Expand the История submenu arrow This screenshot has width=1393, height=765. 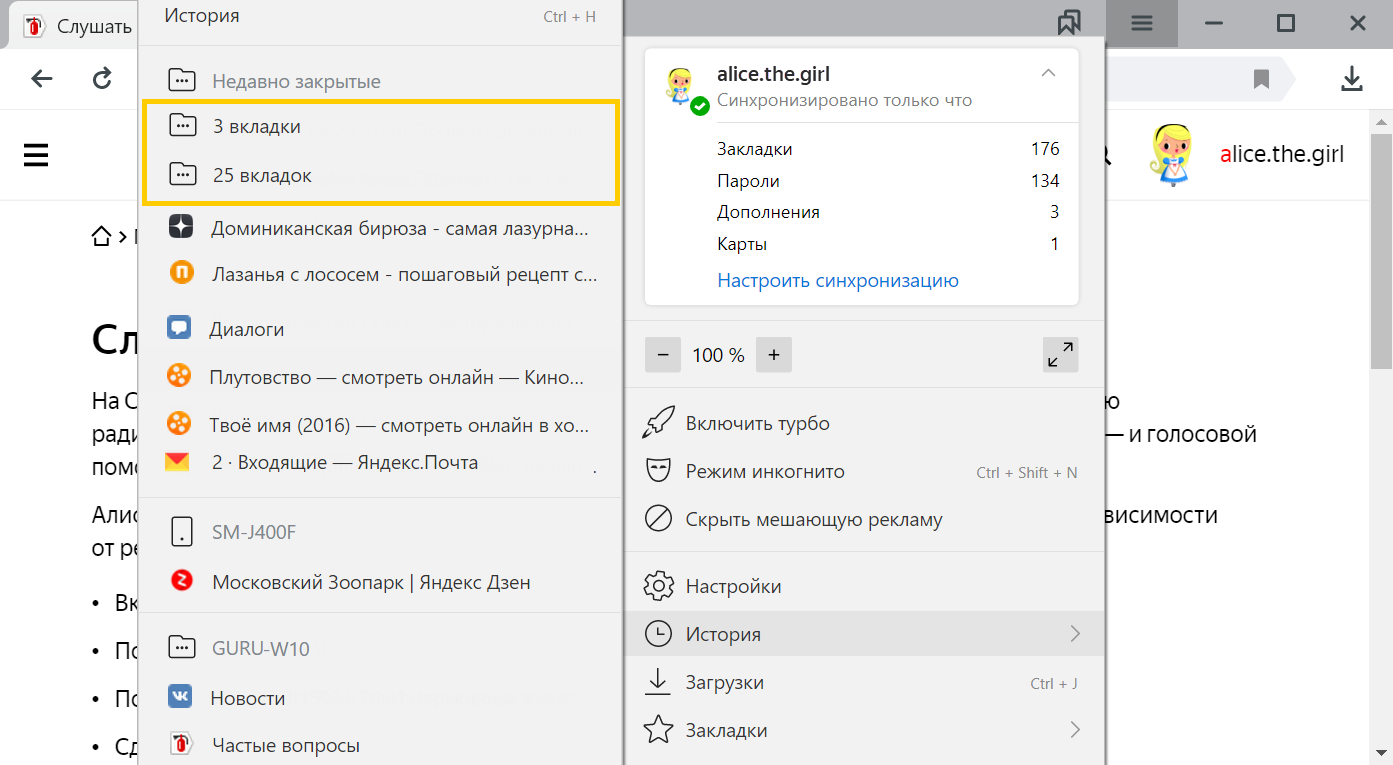(x=1075, y=634)
